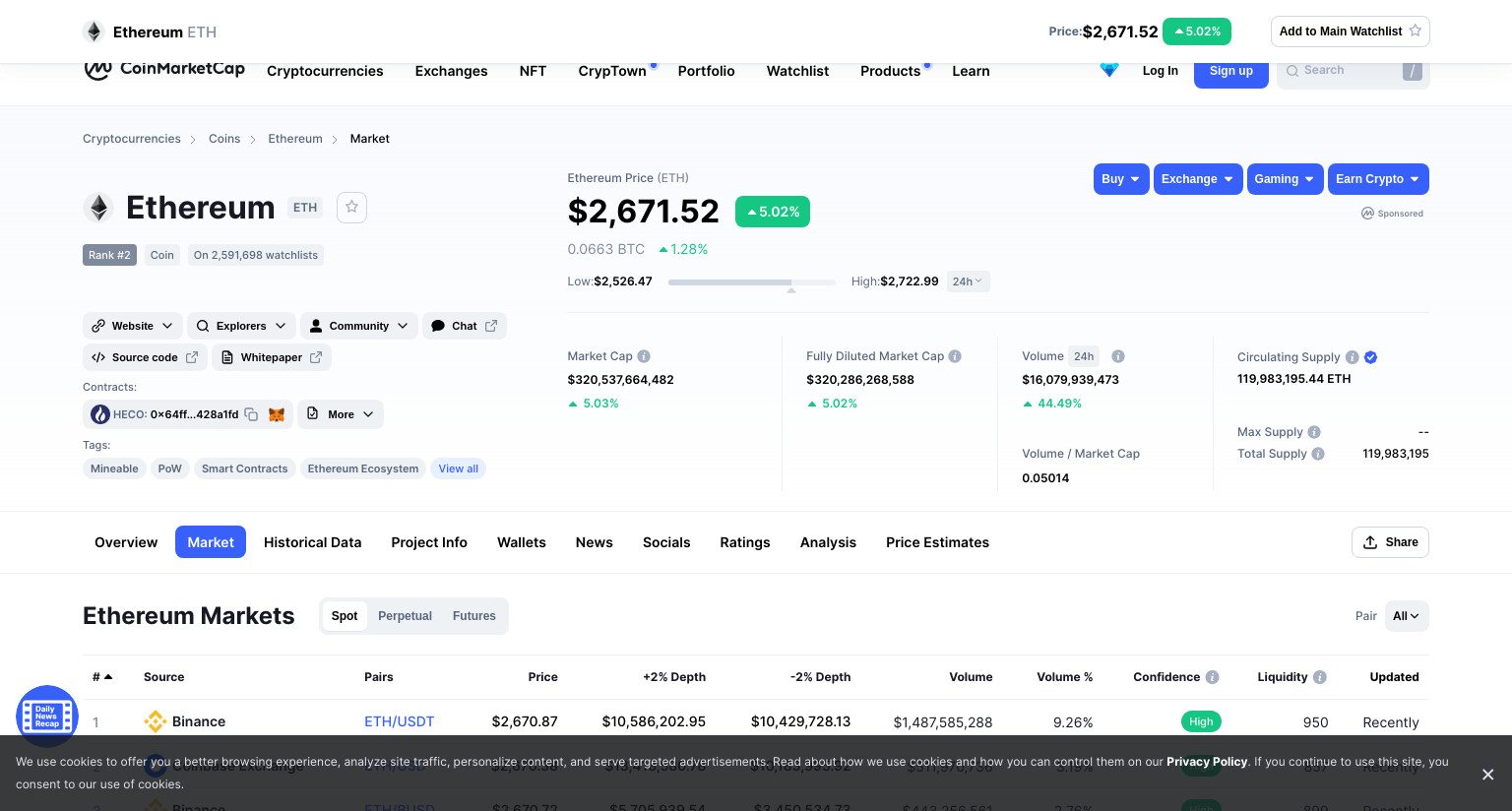Open Source code external link

[145, 357]
